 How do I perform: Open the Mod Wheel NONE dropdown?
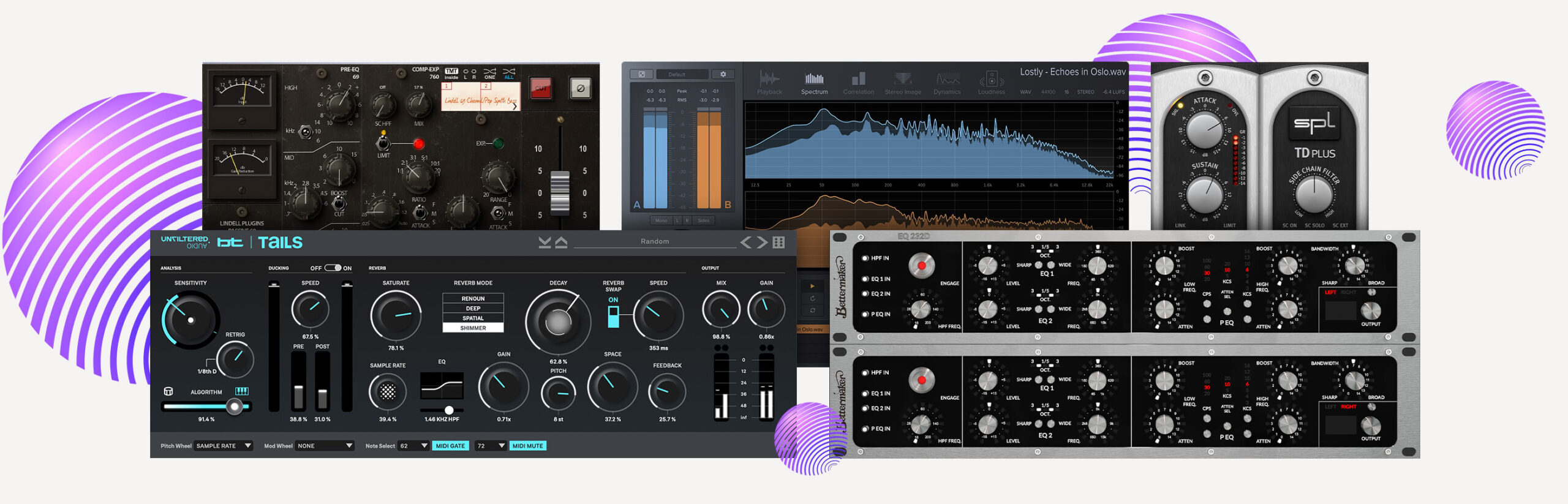(x=325, y=446)
